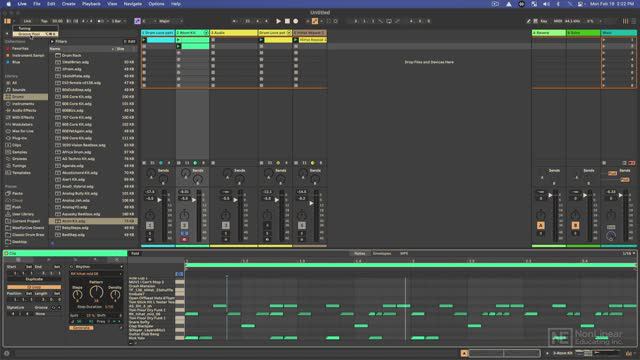
Task: Click the Stop button in the transport bar
Action: click(x=287, y=21)
